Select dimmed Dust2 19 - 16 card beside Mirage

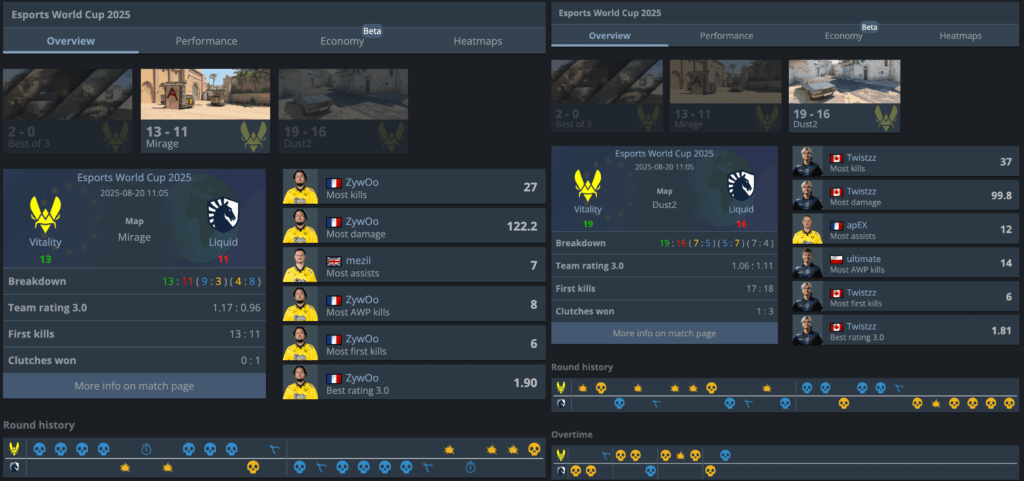[344, 111]
